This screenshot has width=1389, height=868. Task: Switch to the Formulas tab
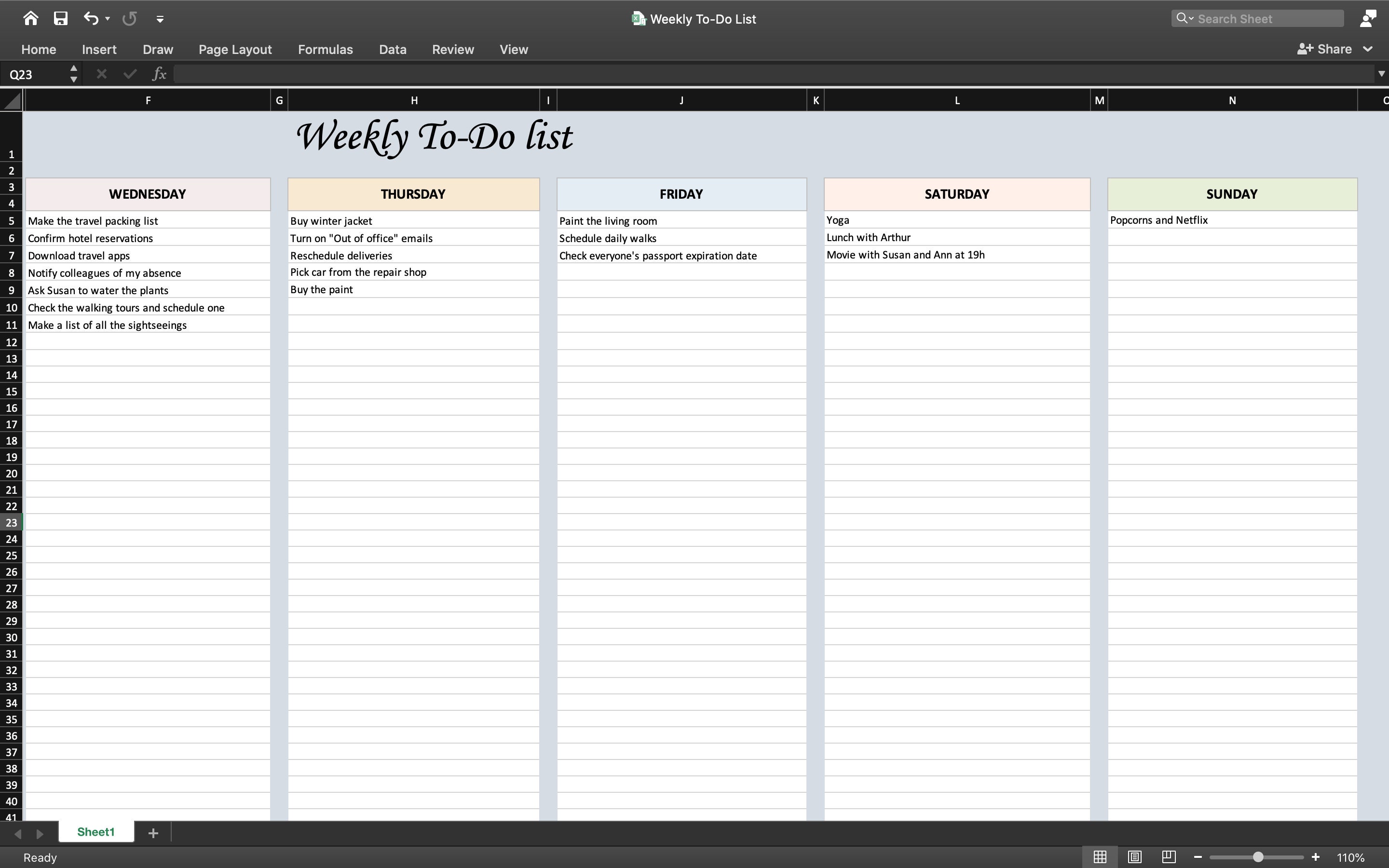tap(326, 49)
